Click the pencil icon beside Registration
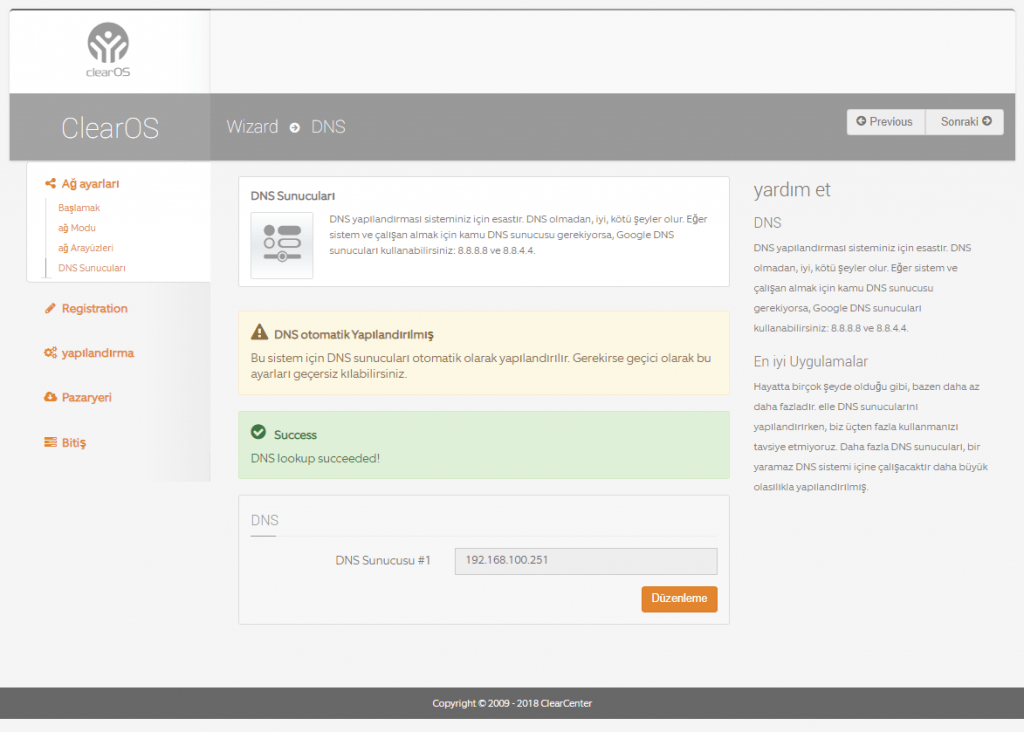The image size is (1024, 732). pos(50,309)
